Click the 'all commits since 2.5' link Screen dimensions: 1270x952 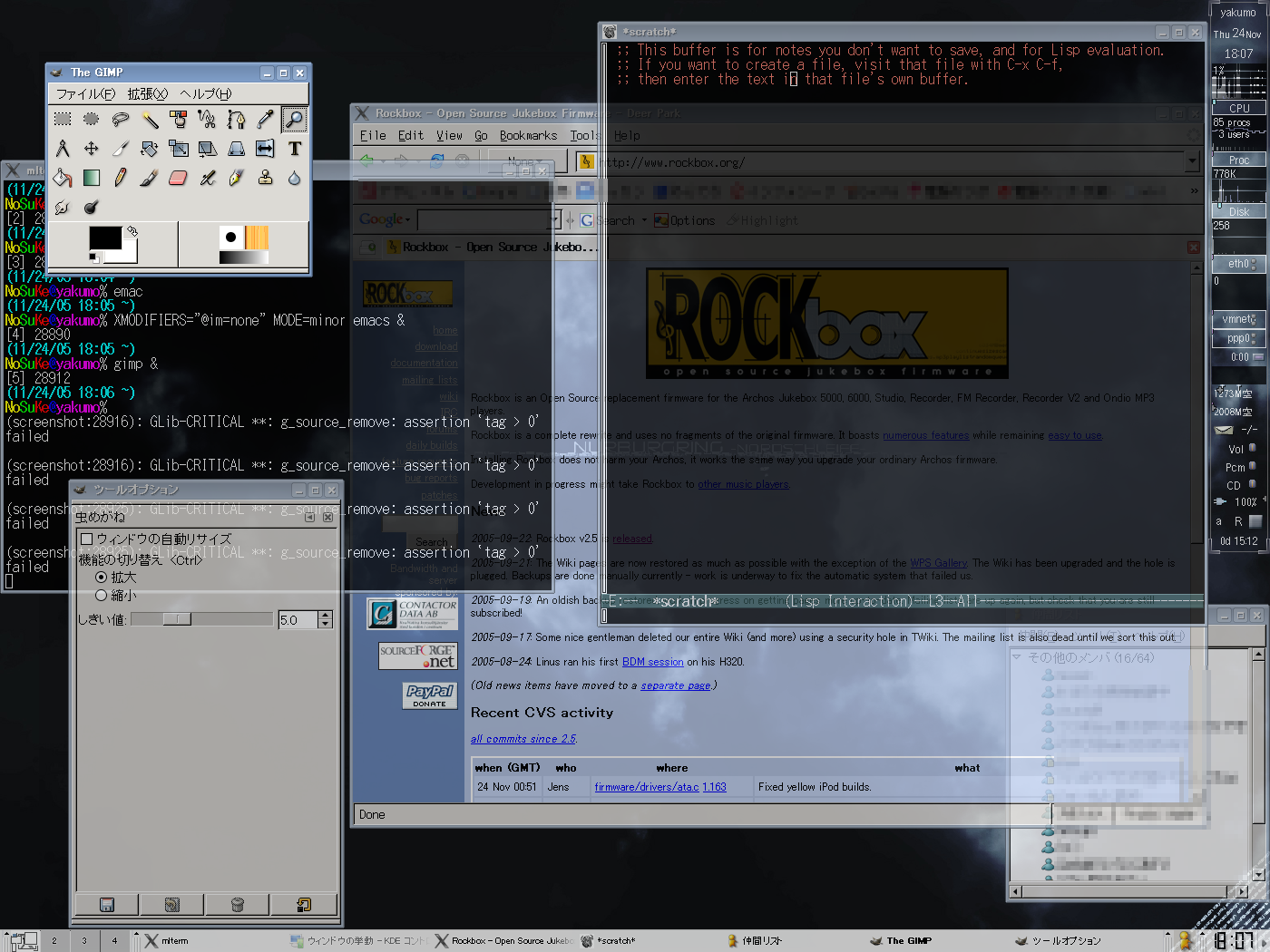pos(523,739)
